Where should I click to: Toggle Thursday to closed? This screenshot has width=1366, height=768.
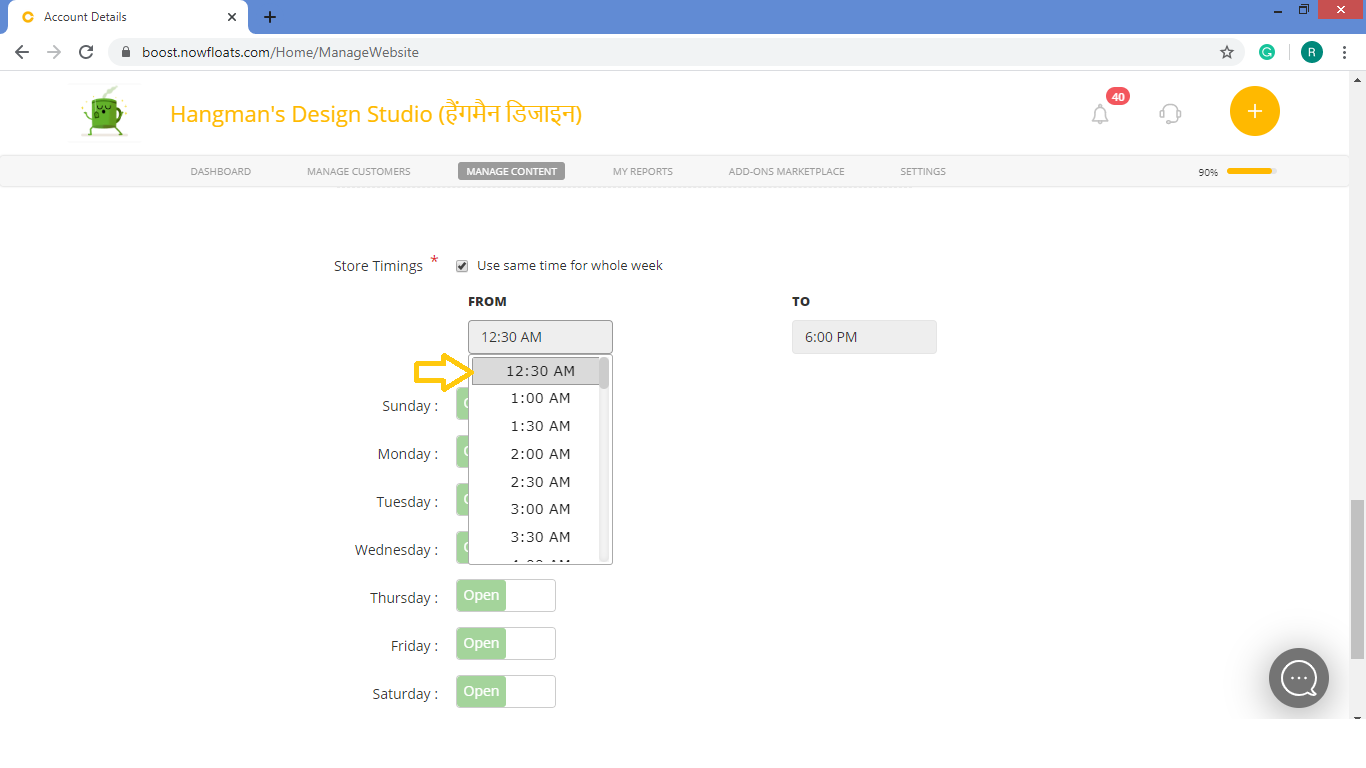[505, 595]
